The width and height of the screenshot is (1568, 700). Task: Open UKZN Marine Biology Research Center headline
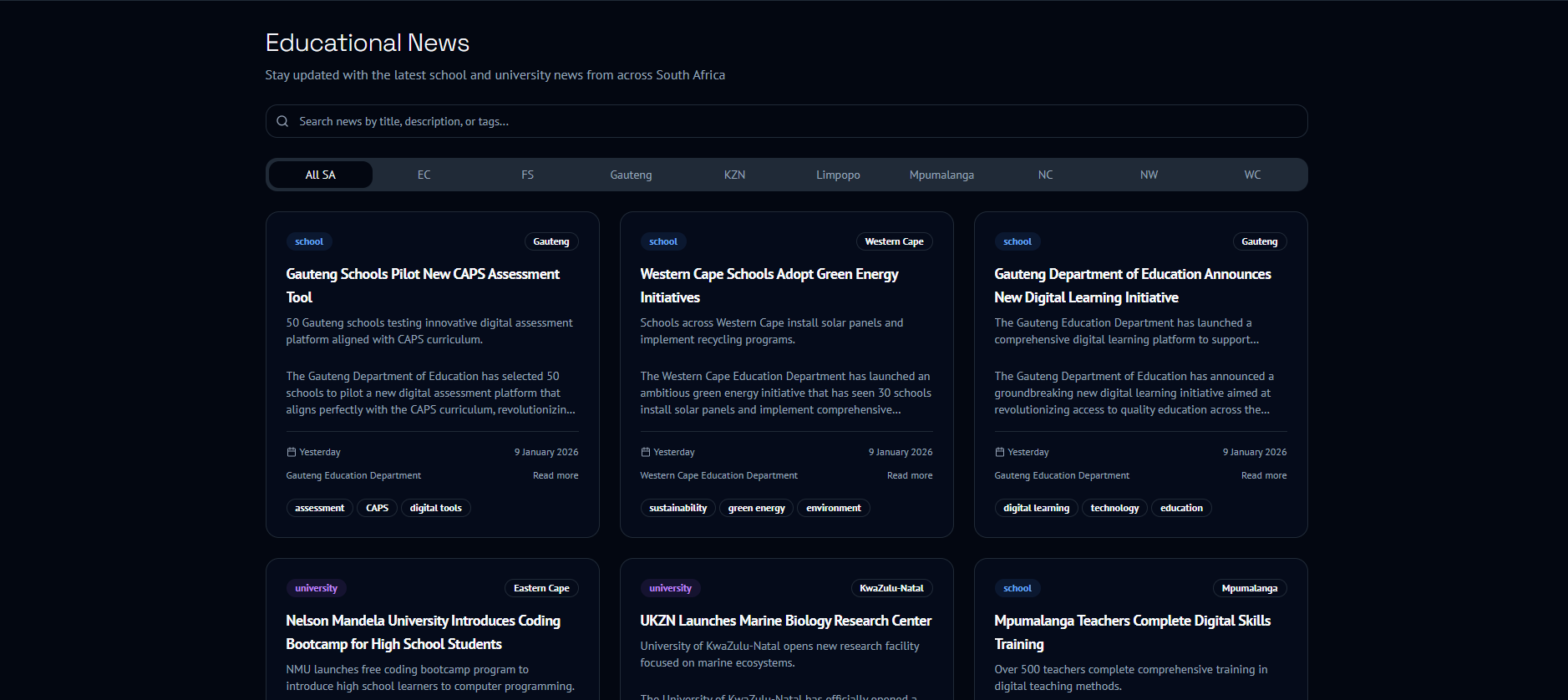pyautogui.click(x=785, y=621)
